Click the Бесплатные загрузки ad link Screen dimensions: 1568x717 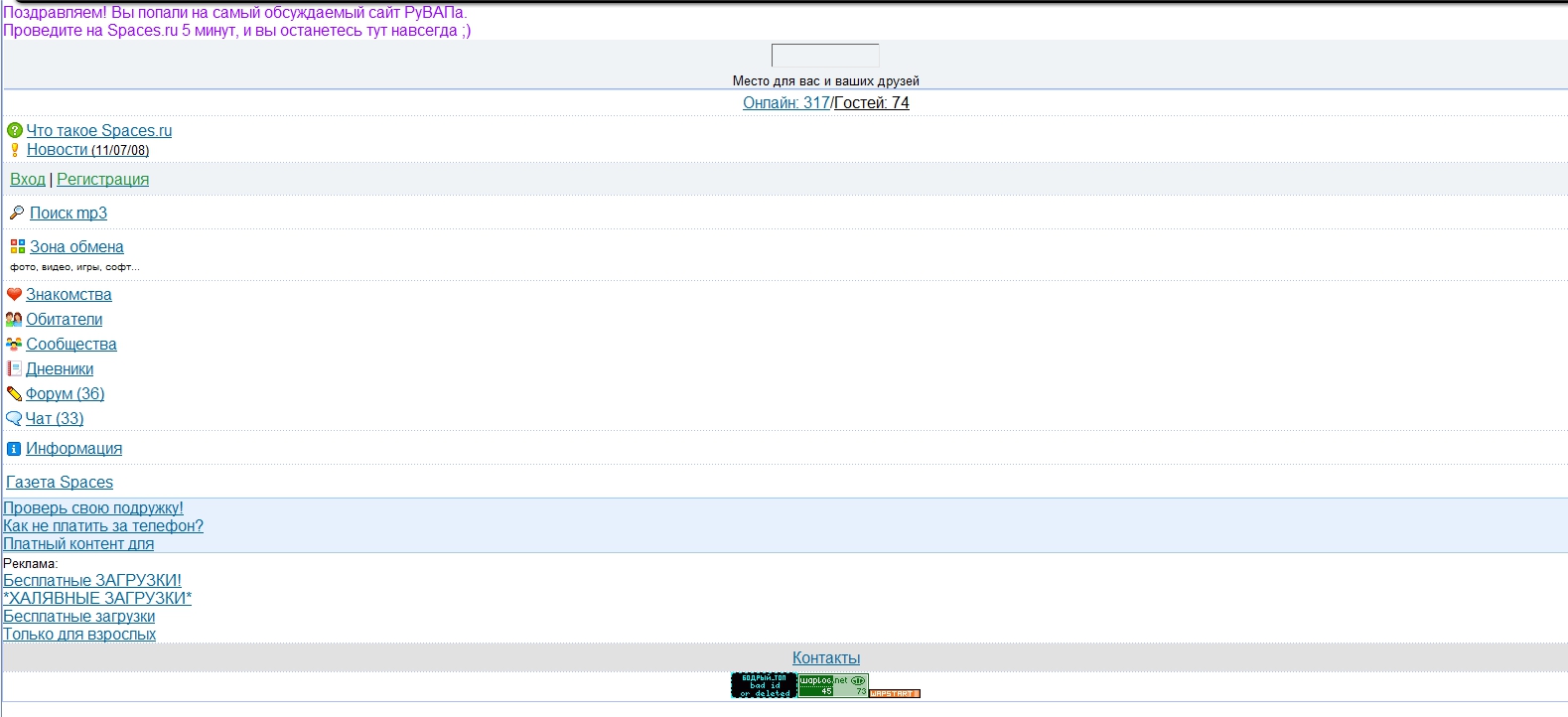pyautogui.click(x=79, y=616)
